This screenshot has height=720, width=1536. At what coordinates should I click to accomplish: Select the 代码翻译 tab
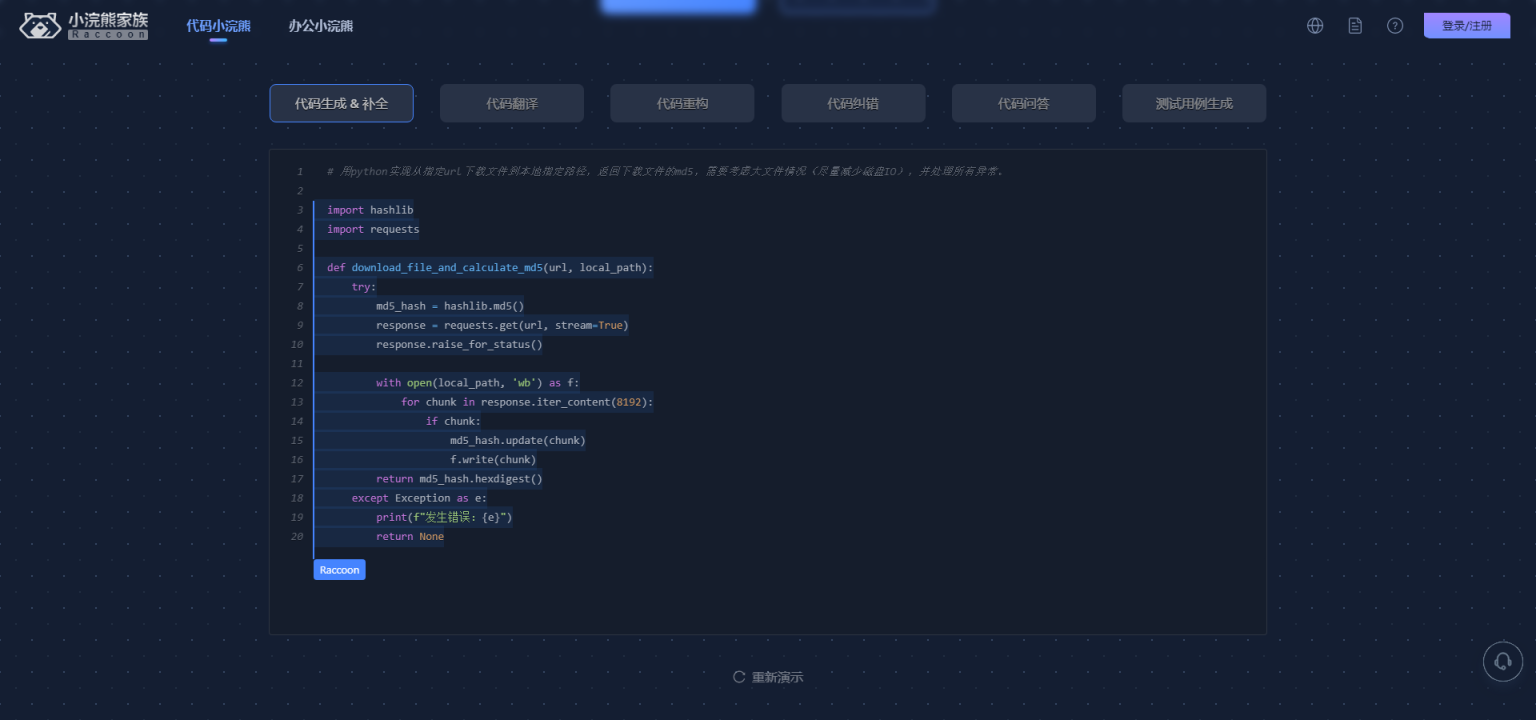coord(512,103)
